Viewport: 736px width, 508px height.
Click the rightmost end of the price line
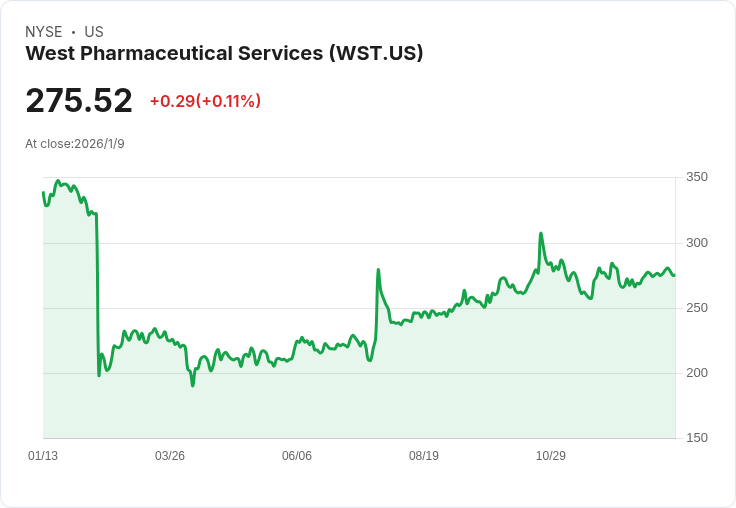pos(674,276)
